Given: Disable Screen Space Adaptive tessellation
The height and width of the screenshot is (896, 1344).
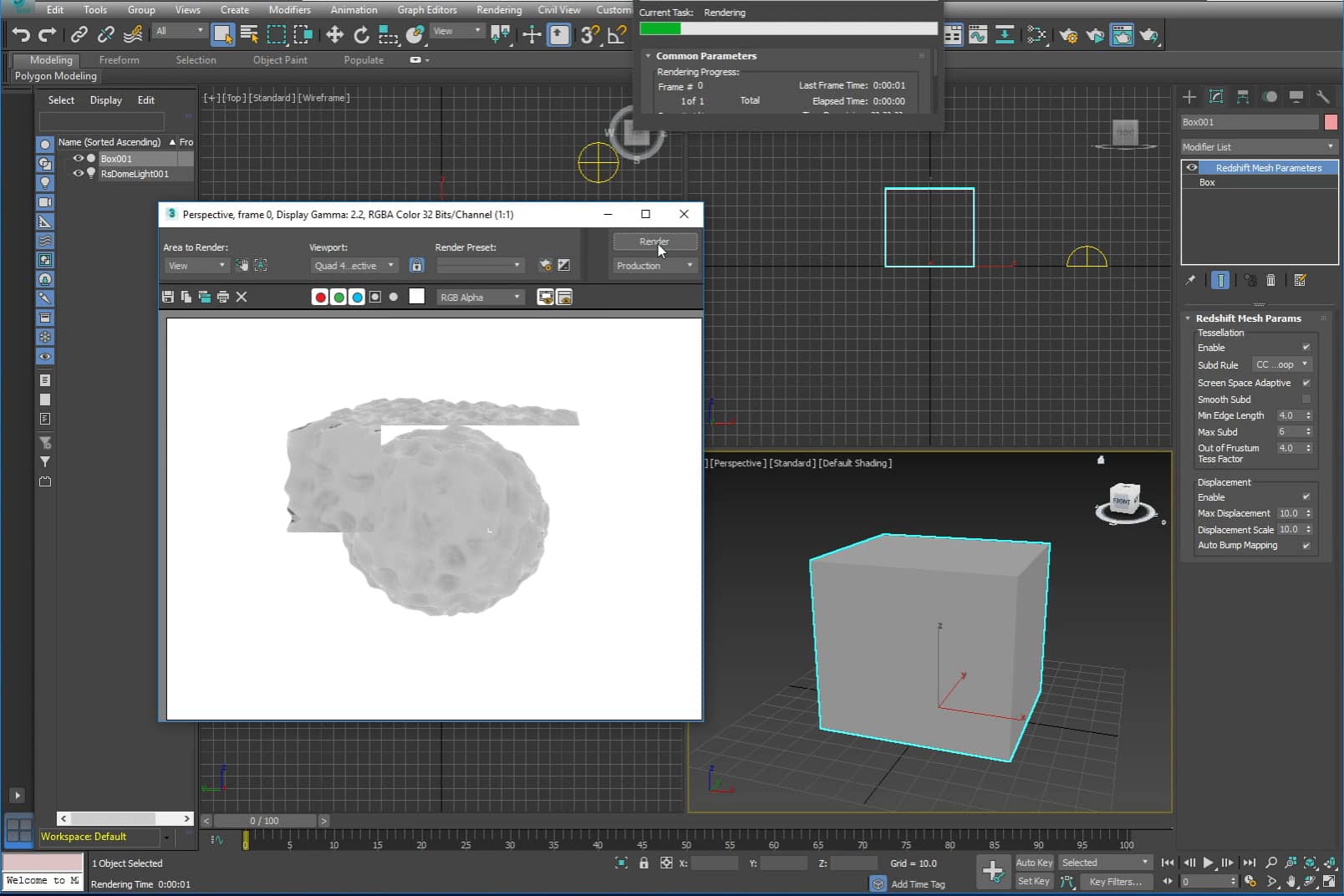Looking at the screenshot, I should tap(1305, 383).
